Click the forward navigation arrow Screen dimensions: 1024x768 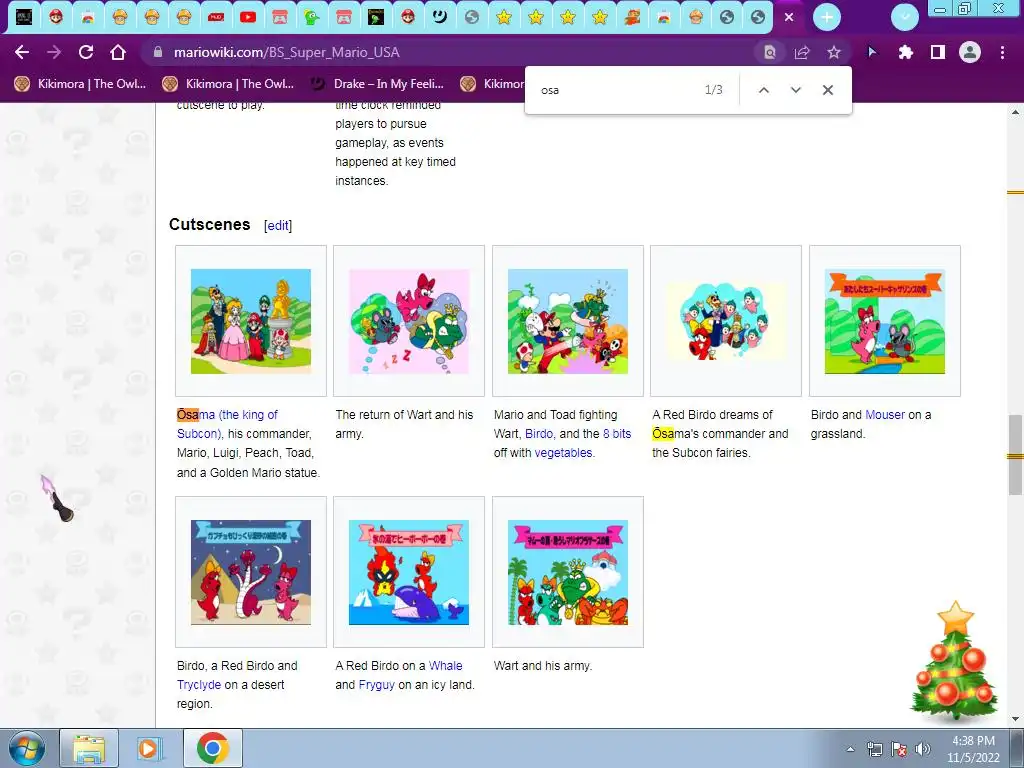[54, 52]
